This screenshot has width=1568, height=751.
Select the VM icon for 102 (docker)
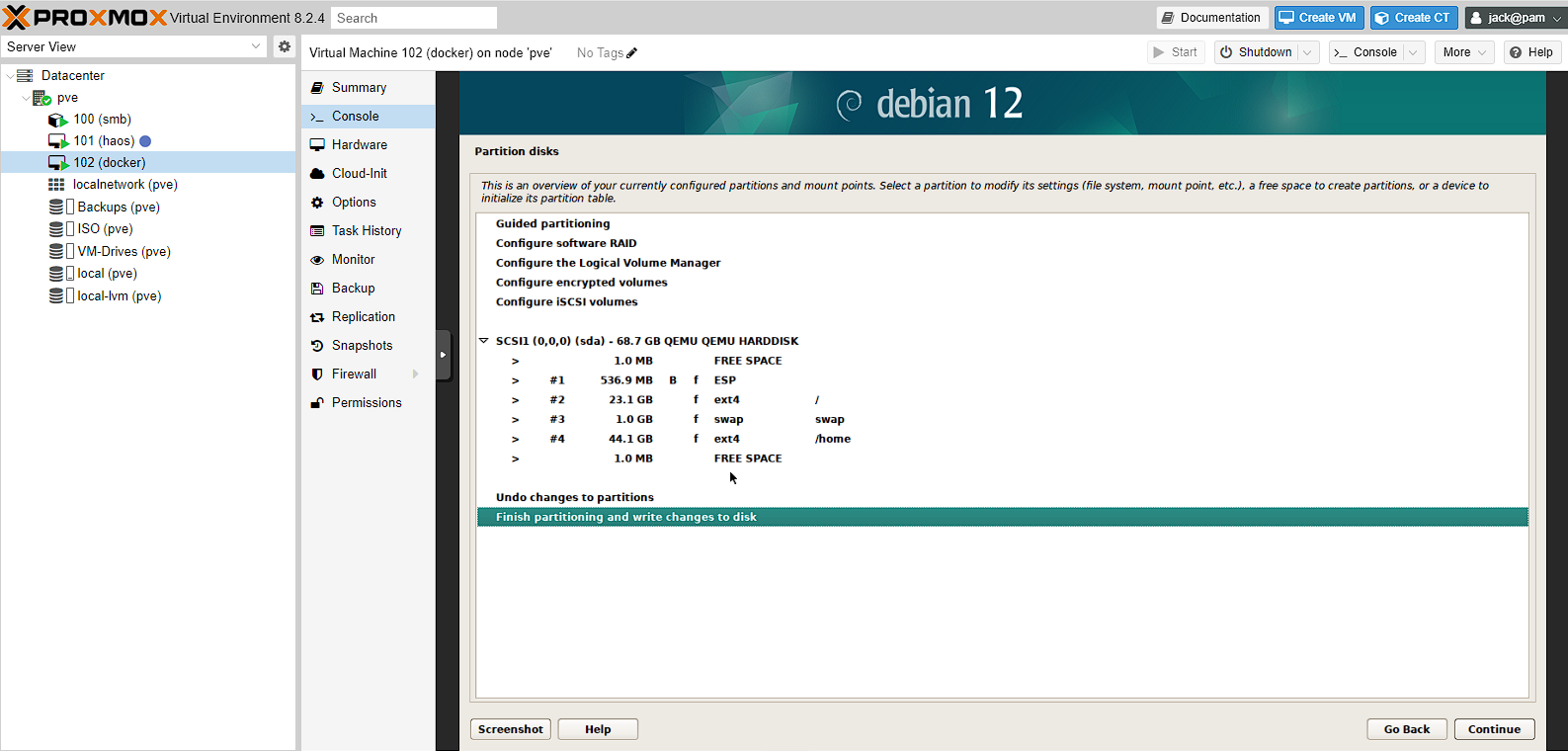[x=58, y=163]
